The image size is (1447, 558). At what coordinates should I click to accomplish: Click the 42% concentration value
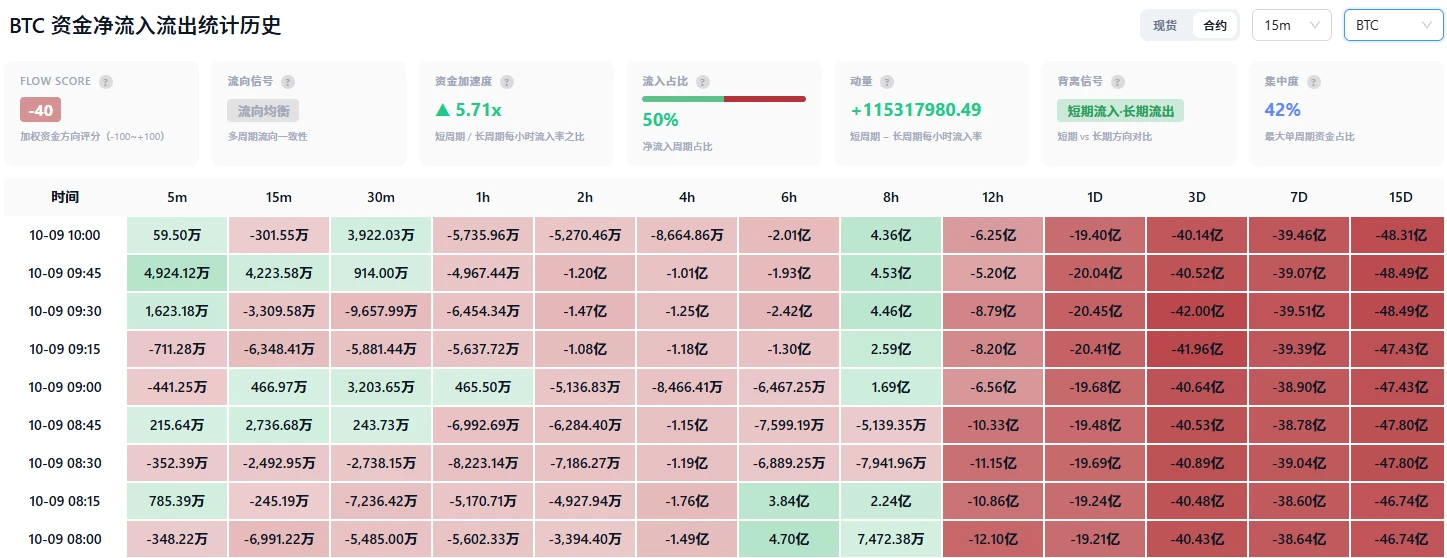(1283, 110)
